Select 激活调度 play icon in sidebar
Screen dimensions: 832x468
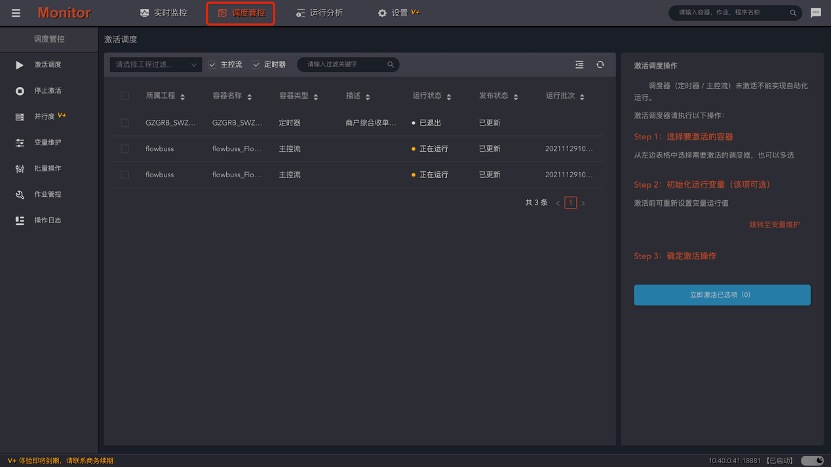click(x=20, y=65)
